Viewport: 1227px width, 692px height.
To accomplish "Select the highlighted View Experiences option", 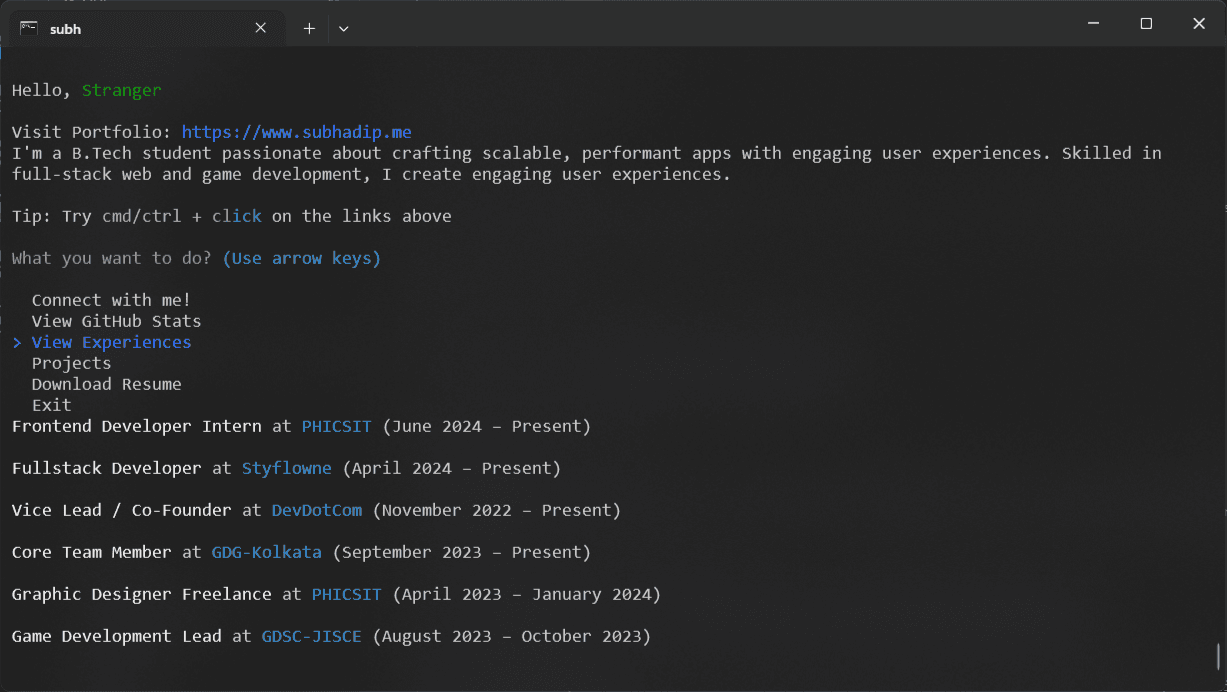I will pos(111,341).
